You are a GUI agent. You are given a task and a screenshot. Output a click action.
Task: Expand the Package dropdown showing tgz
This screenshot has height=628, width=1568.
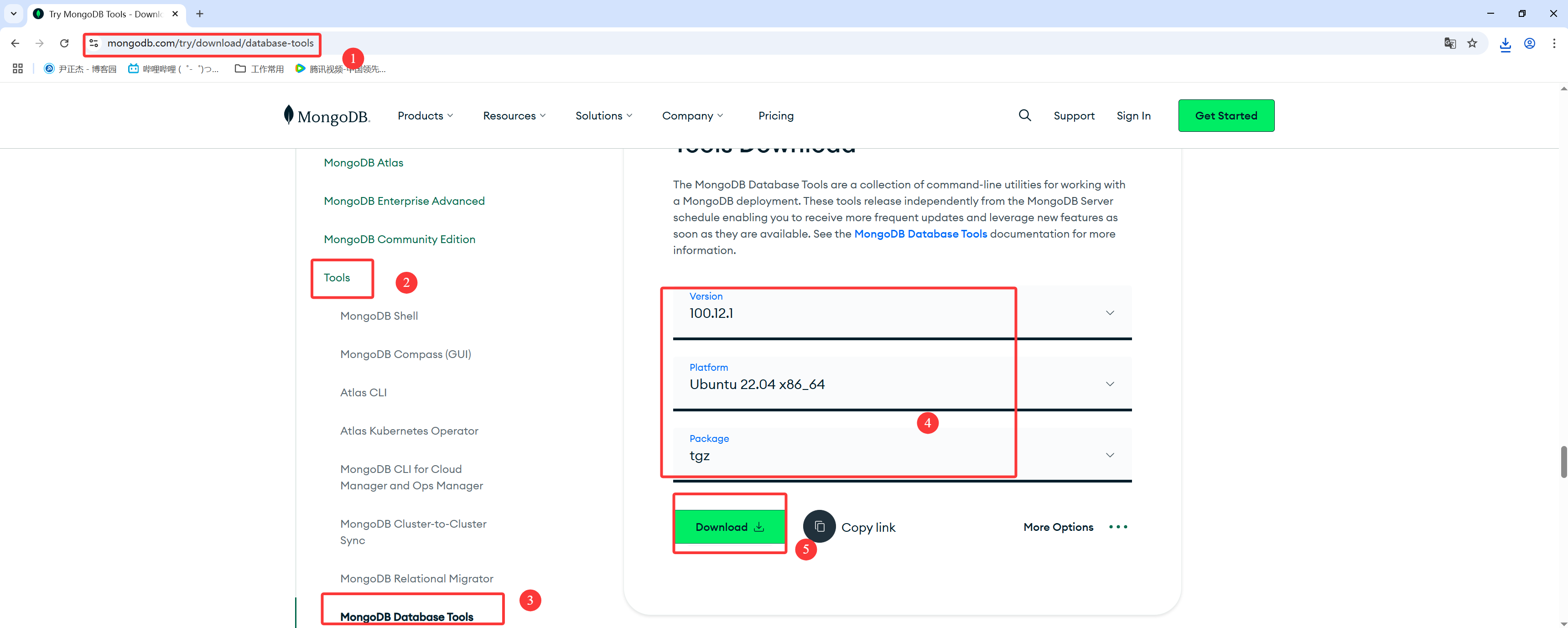1109,455
